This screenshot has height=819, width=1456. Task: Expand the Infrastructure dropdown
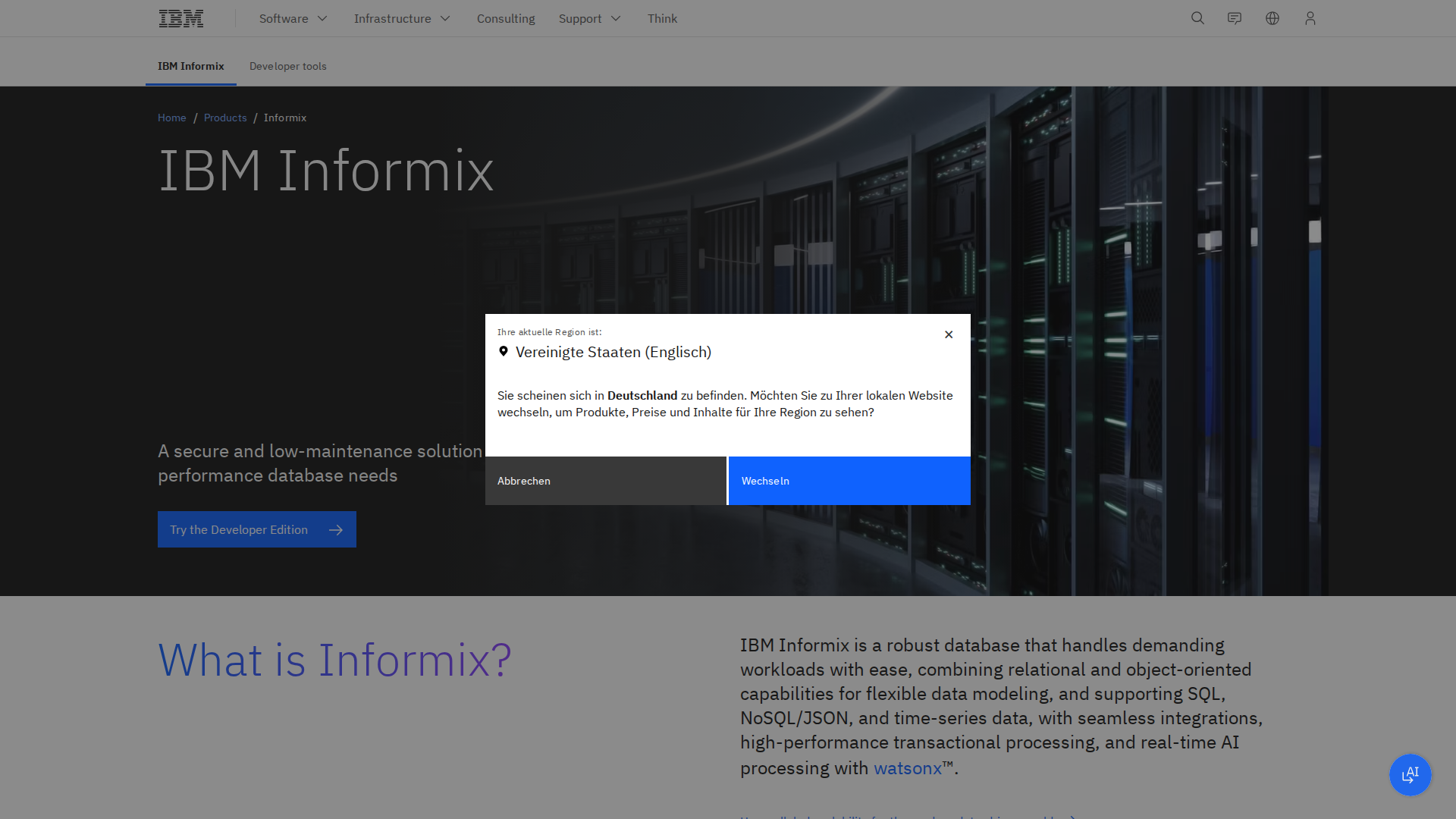pyautogui.click(x=402, y=18)
